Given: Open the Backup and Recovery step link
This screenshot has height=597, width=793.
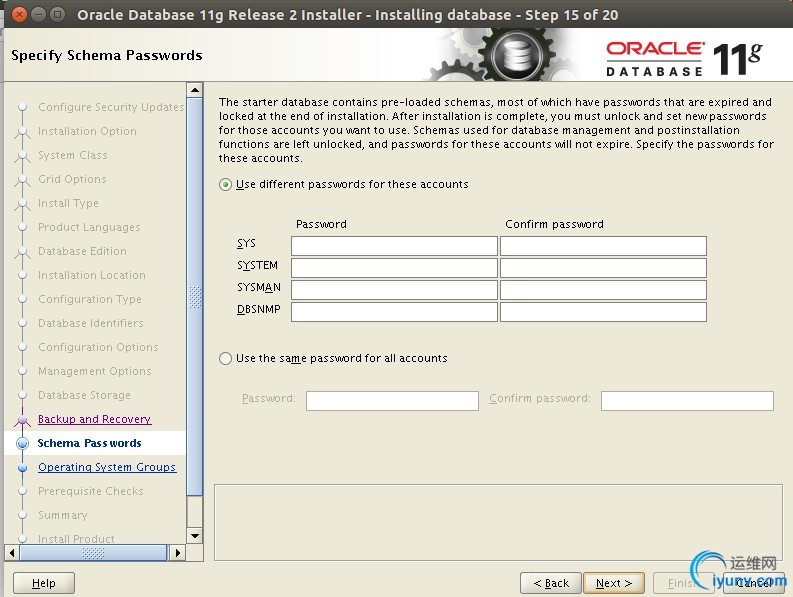Looking at the screenshot, I should click(x=95, y=419).
